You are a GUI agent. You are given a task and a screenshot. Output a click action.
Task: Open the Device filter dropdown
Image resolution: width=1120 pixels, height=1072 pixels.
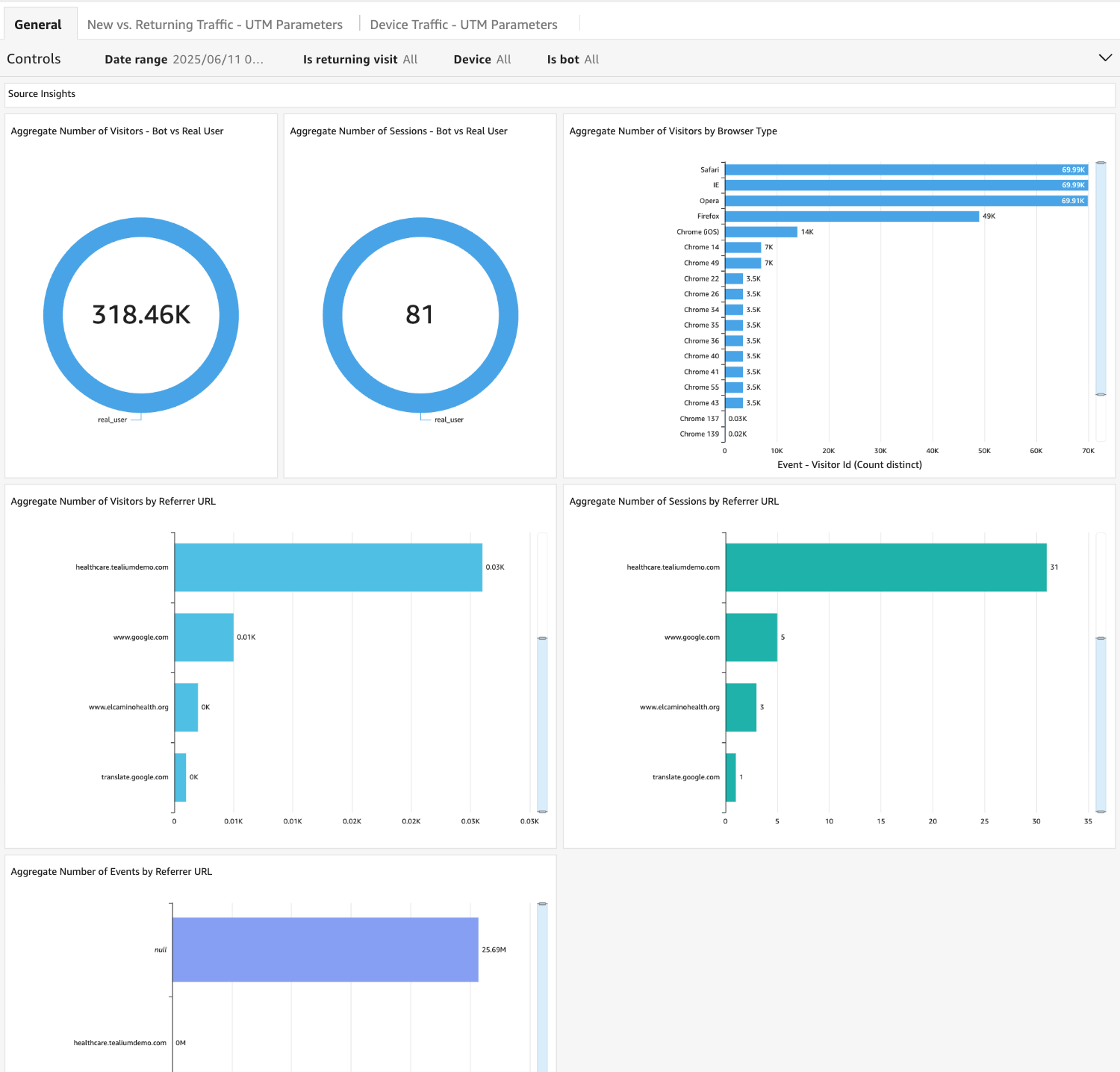pos(482,60)
